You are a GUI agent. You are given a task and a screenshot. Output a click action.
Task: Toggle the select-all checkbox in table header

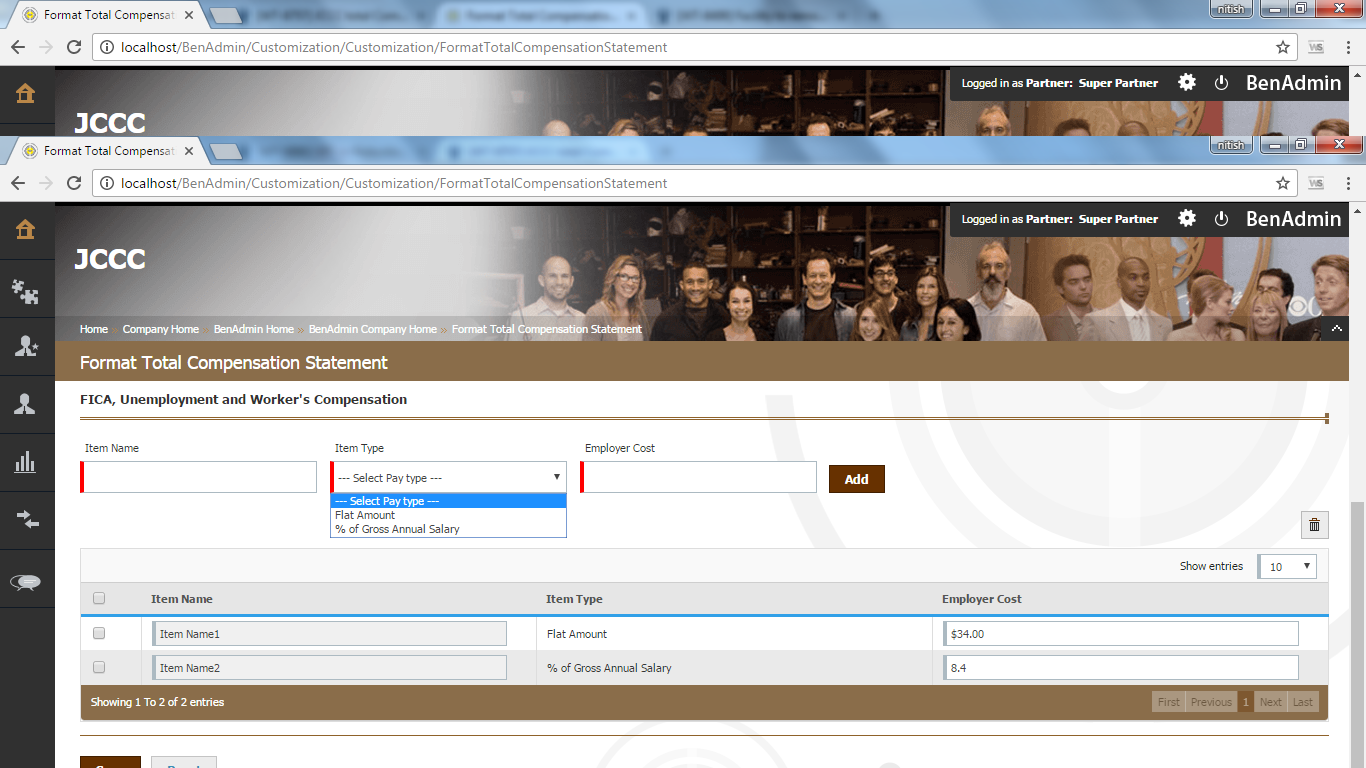(99, 598)
